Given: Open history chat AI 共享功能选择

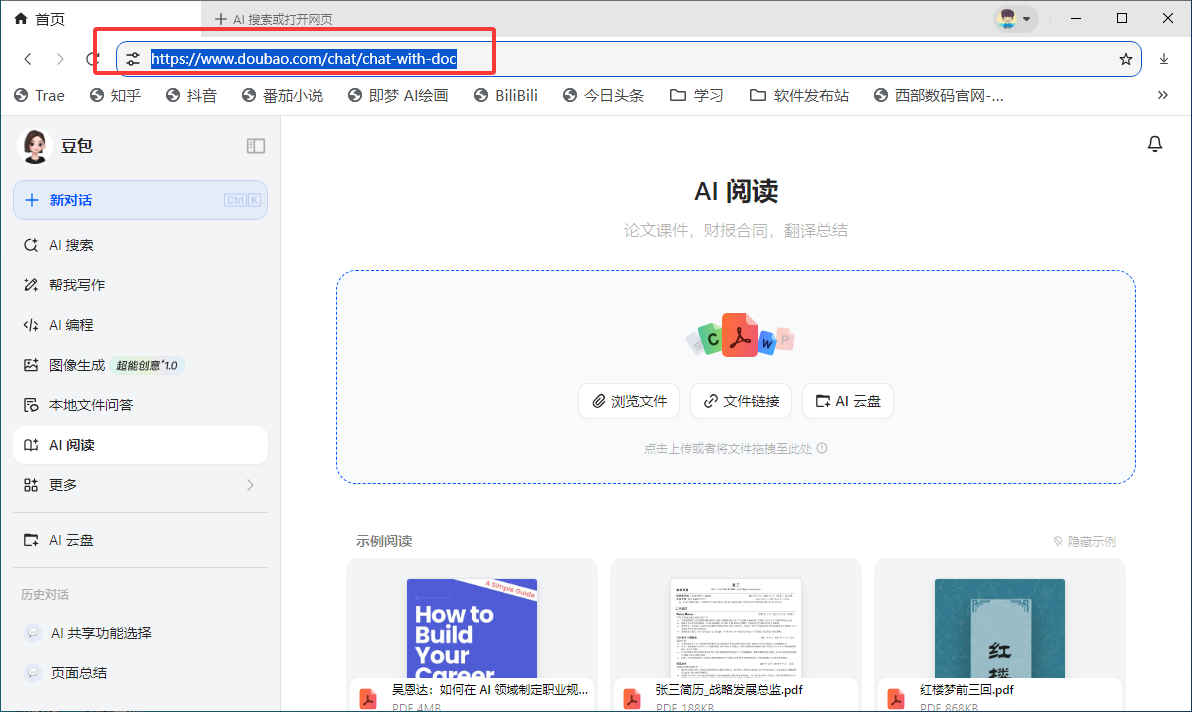Looking at the screenshot, I should 141,633.
